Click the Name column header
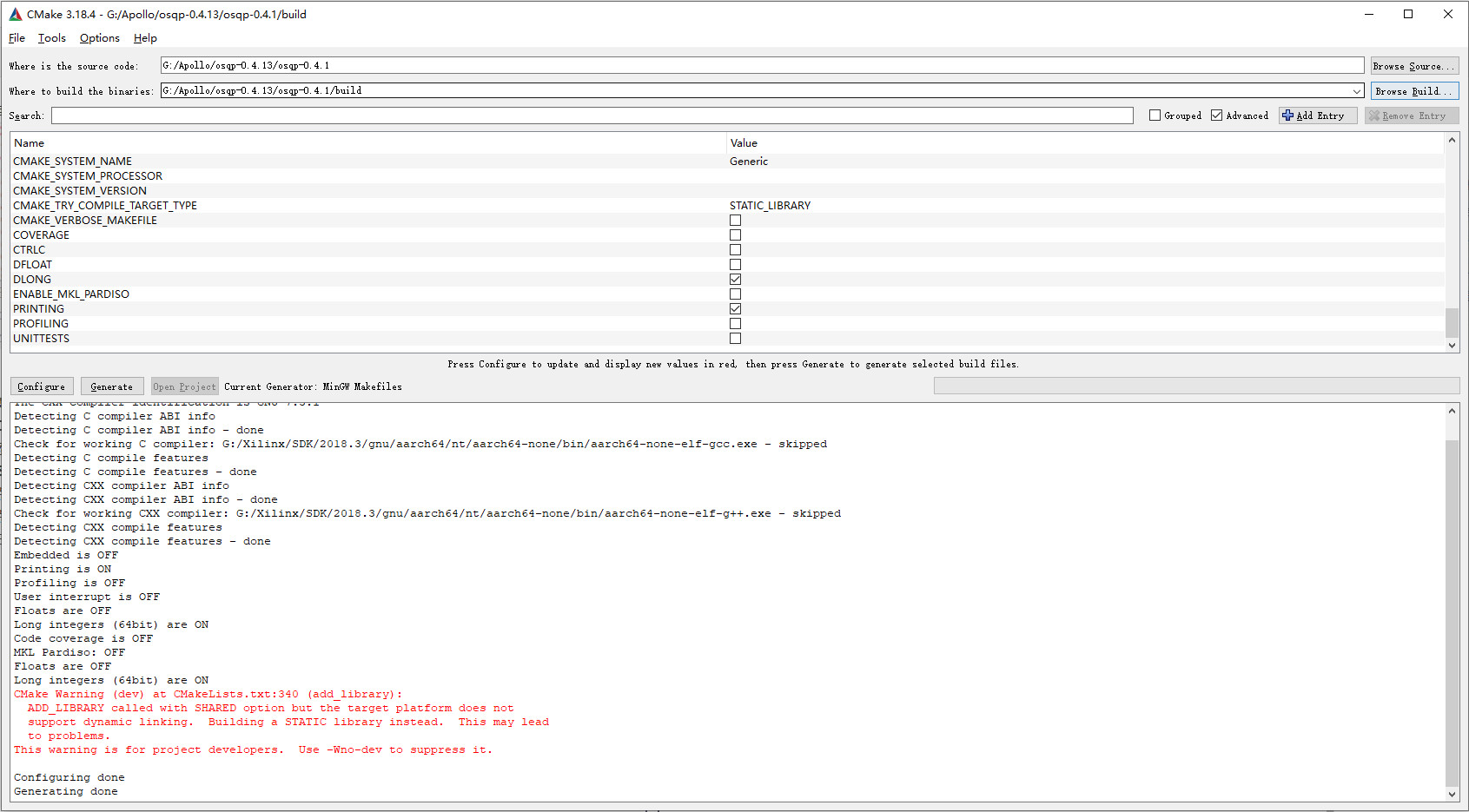Image resolution: width=1469 pixels, height=812 pixels. coord(368,143)
